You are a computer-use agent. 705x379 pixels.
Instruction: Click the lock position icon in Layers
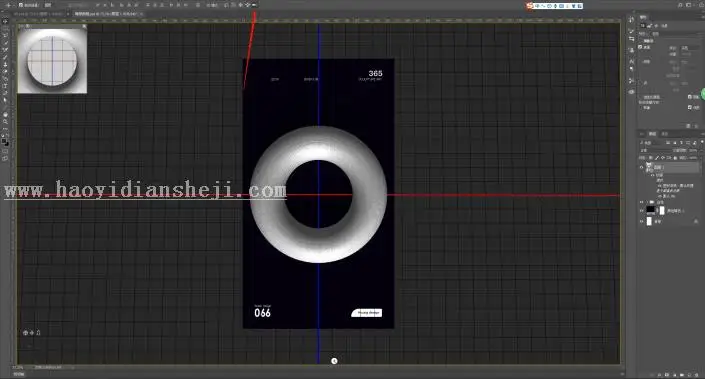tap(663, 158)
